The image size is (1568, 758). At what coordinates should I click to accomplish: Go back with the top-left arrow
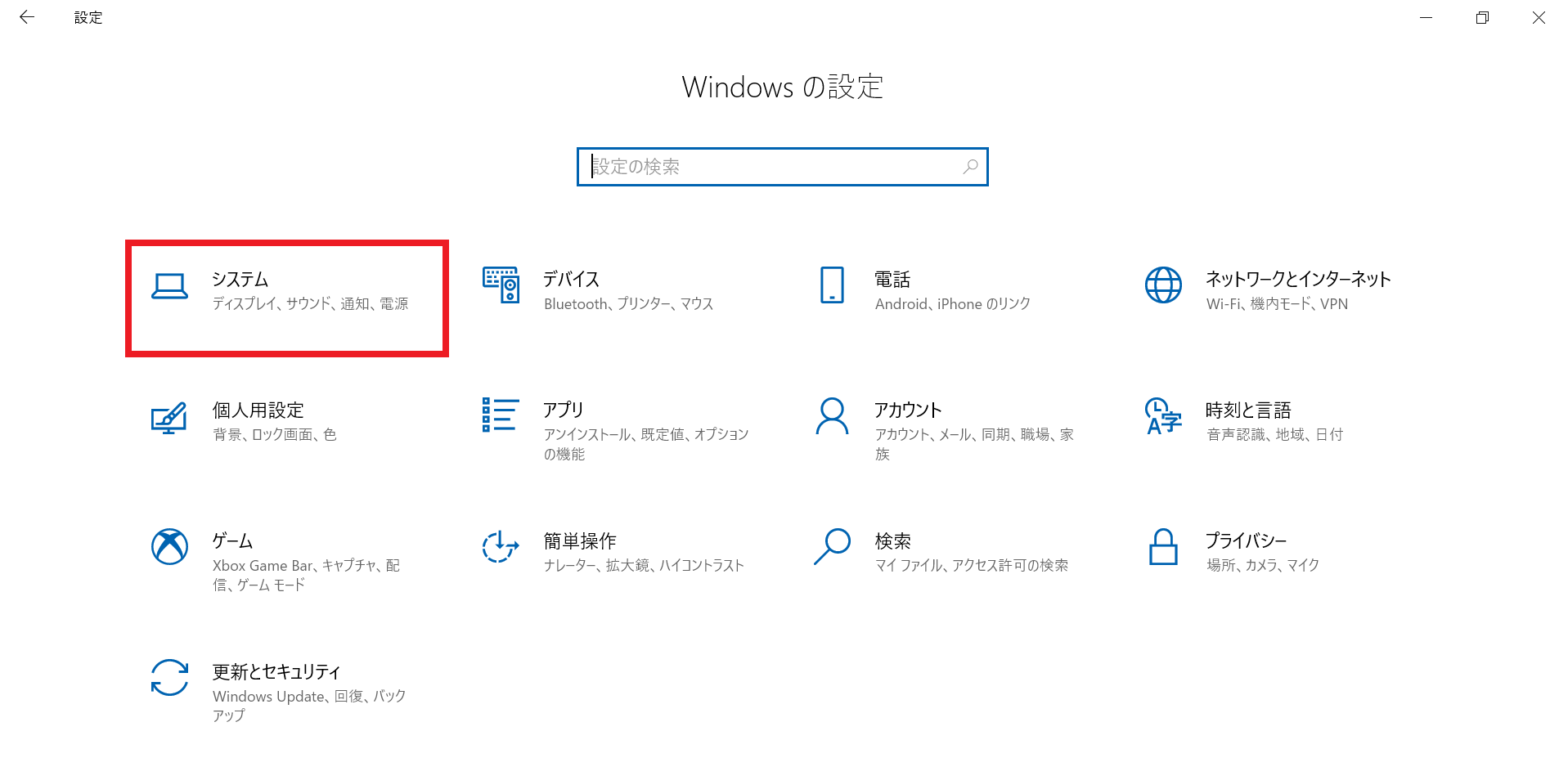click(x=27, y=17)
